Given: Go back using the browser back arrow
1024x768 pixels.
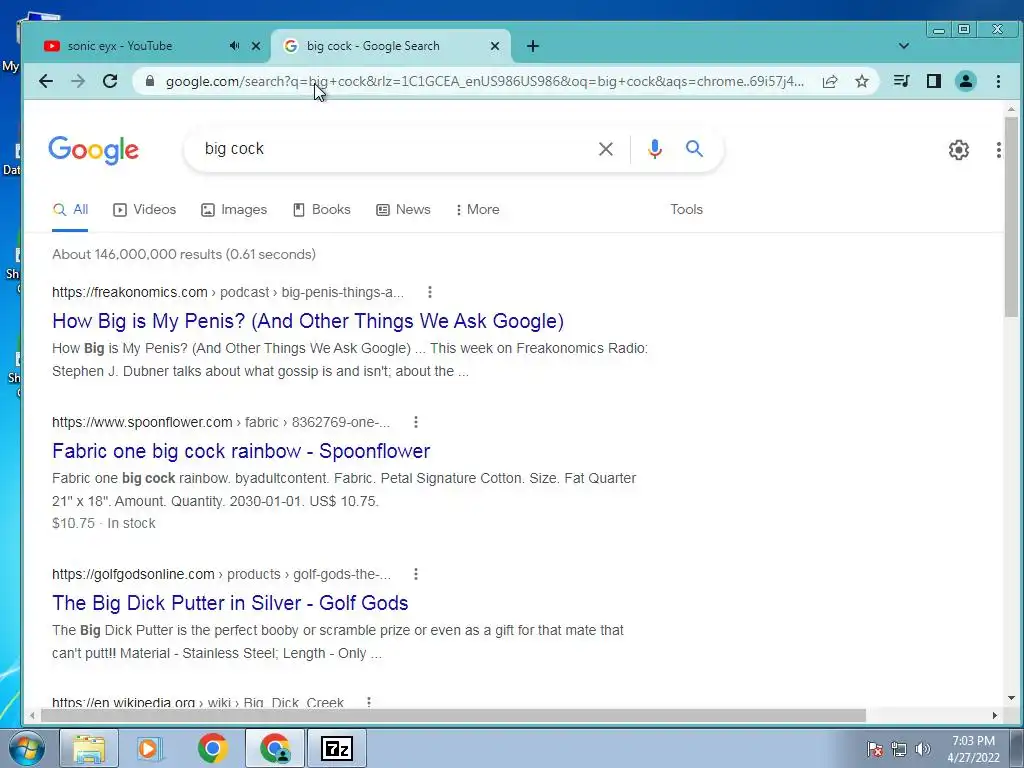Looking at the screenshot, I should (x=46, y=81).
